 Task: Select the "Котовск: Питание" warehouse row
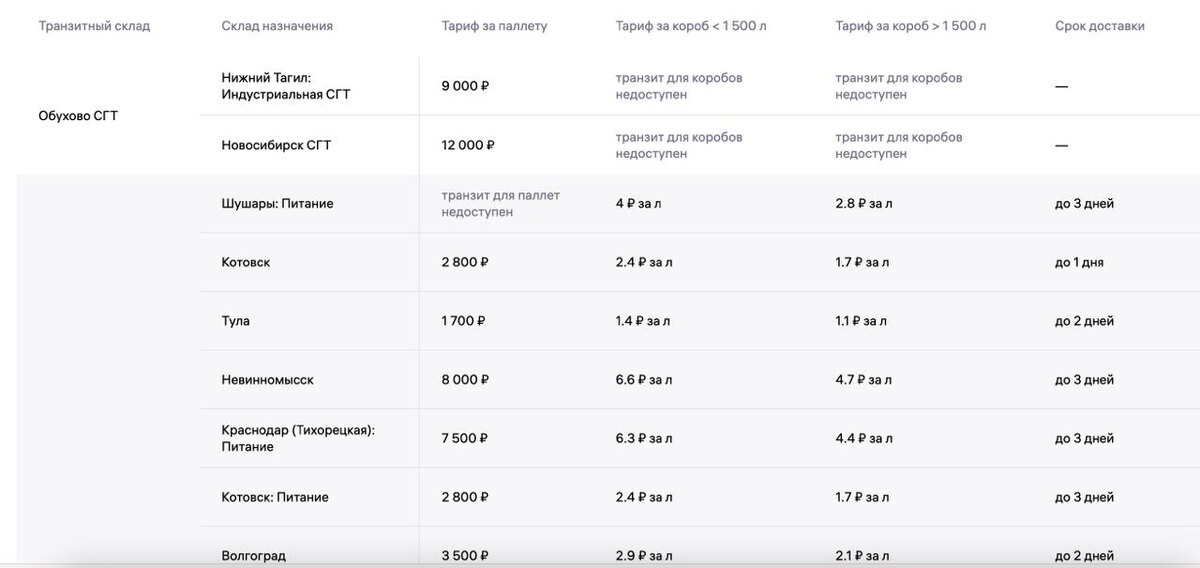click(x=275, y=497)
